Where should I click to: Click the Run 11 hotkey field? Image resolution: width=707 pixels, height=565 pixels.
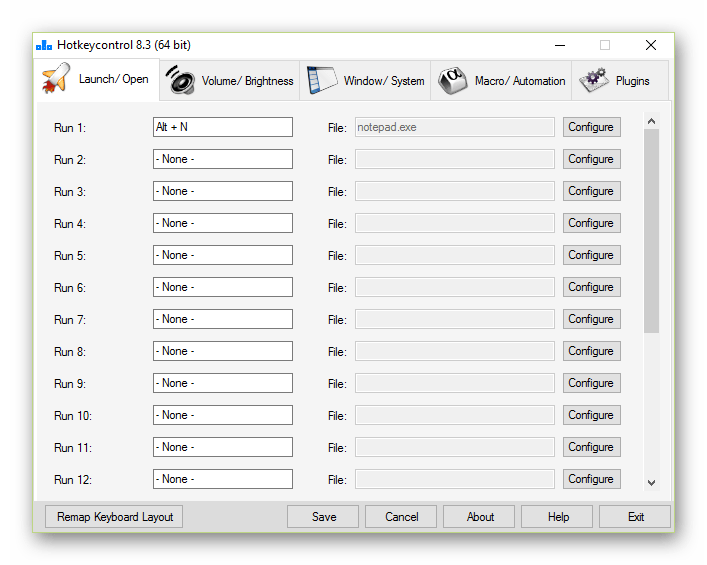point(223,447)
